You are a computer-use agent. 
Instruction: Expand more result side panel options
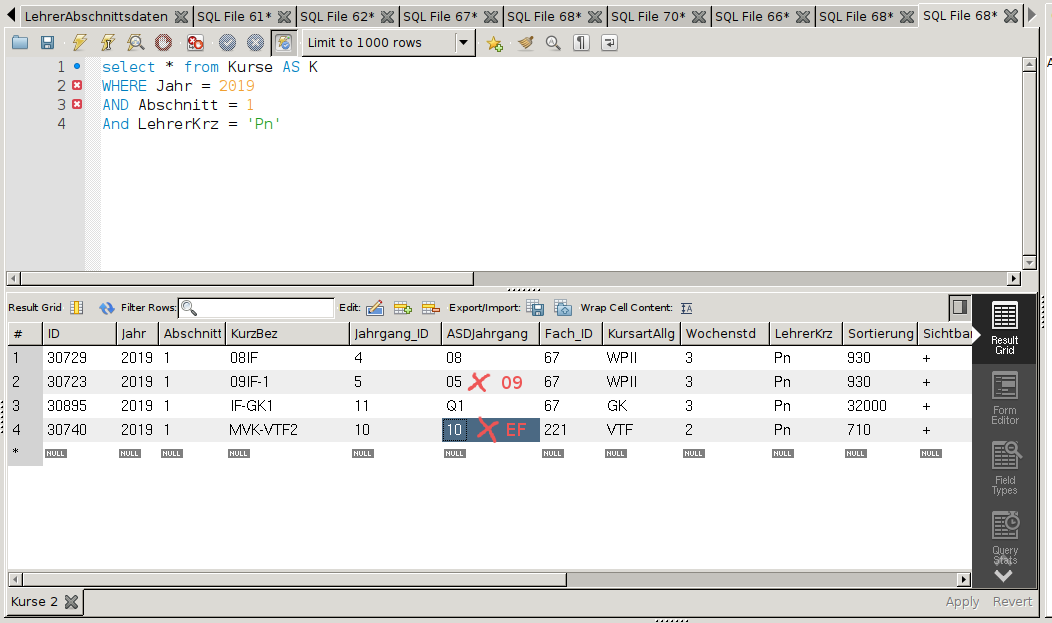[x=1004, y=575]
